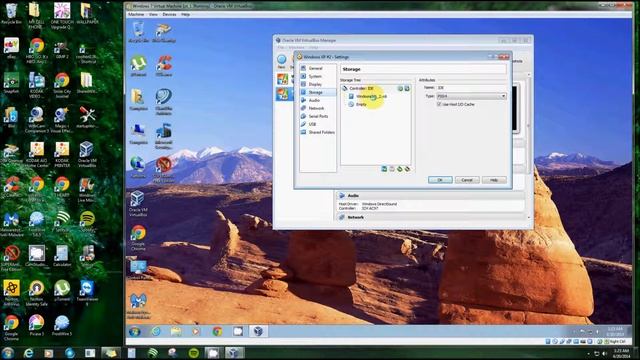Open the Serial Ports settings category
The image size is (640, 360).
point(318,116)
